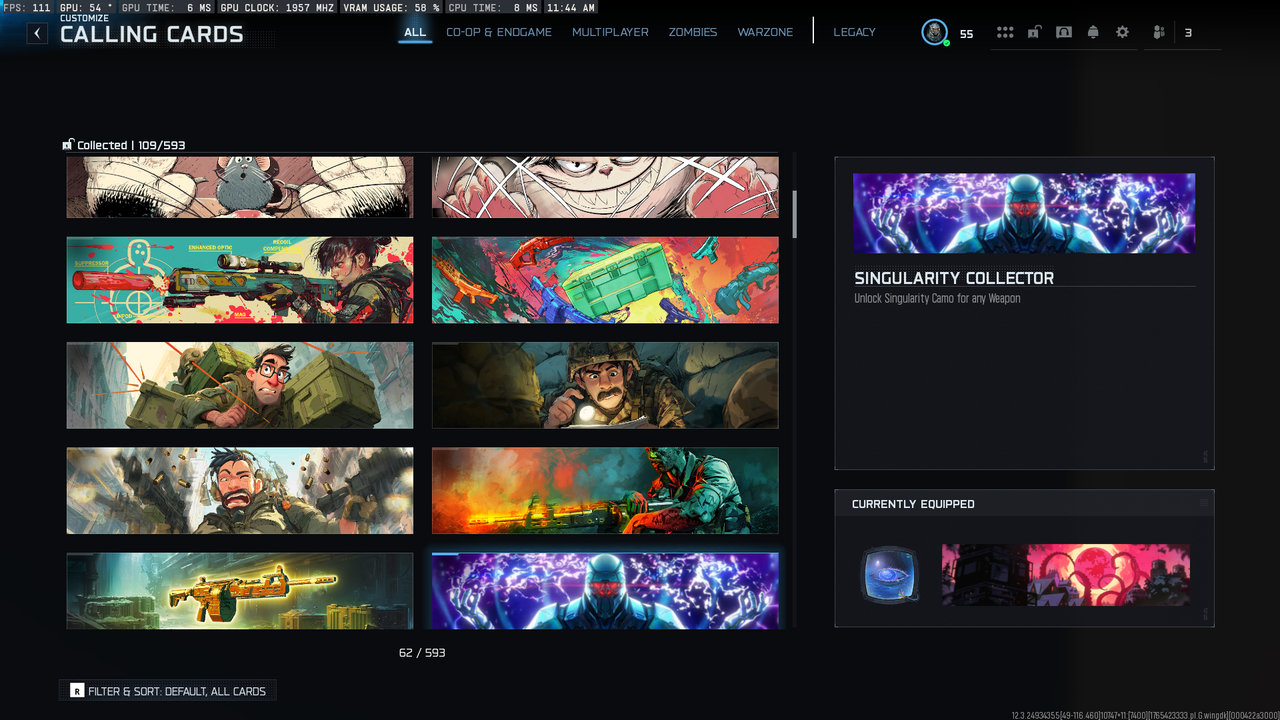Open Filter & Sort: Default, All Cards

pos(168,691)
